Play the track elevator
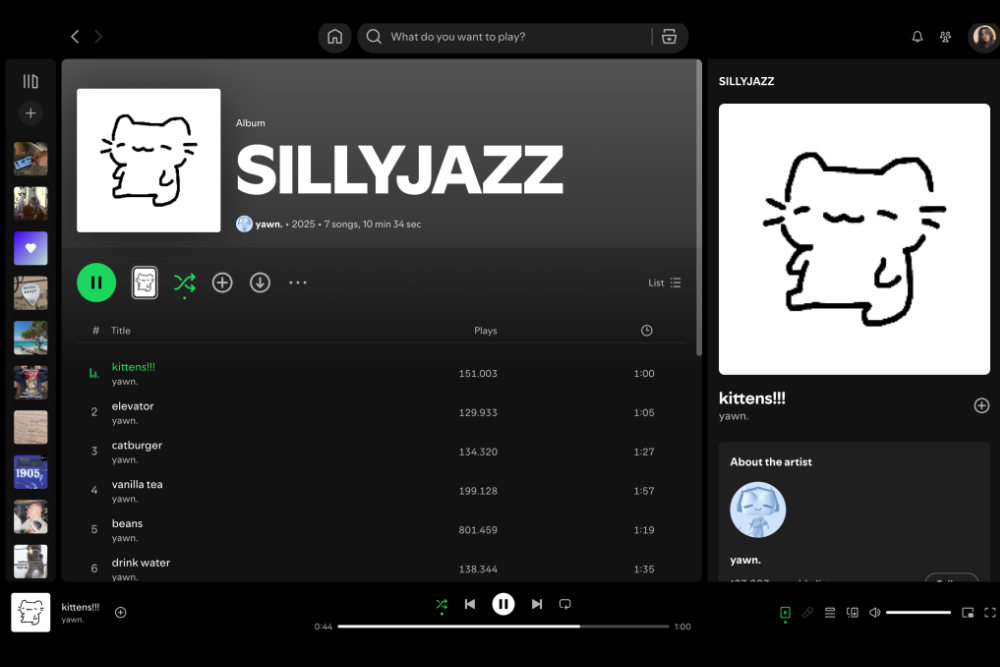Image resolution: width=1000 pixels, height=667 pixels. coord(381,413)
